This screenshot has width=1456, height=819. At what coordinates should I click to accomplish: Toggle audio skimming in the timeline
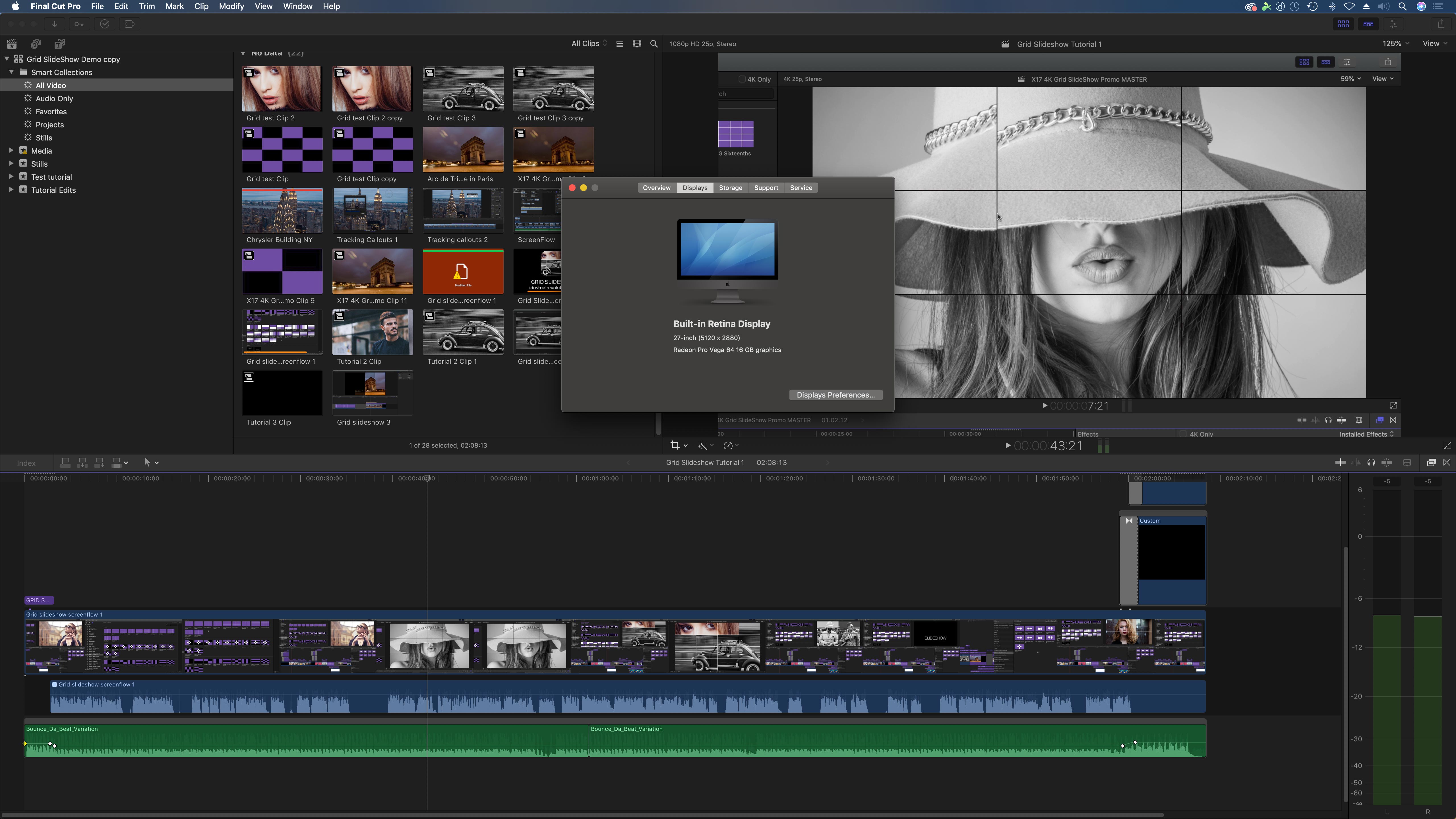(1356, 462)
